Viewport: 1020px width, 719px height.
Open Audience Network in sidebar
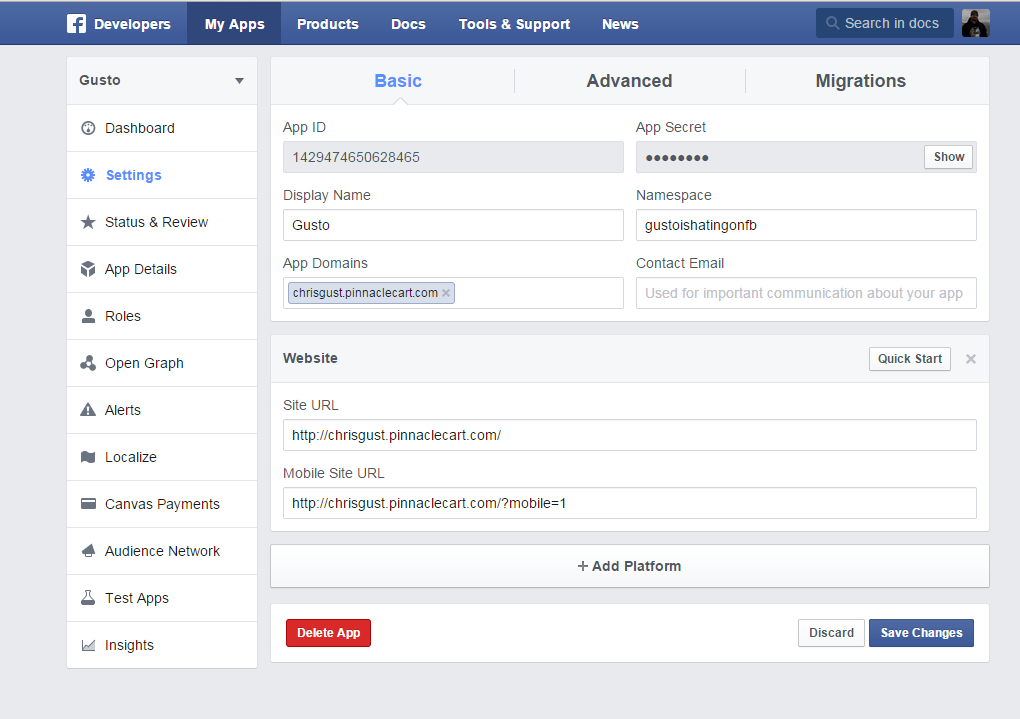pos(162,551)
